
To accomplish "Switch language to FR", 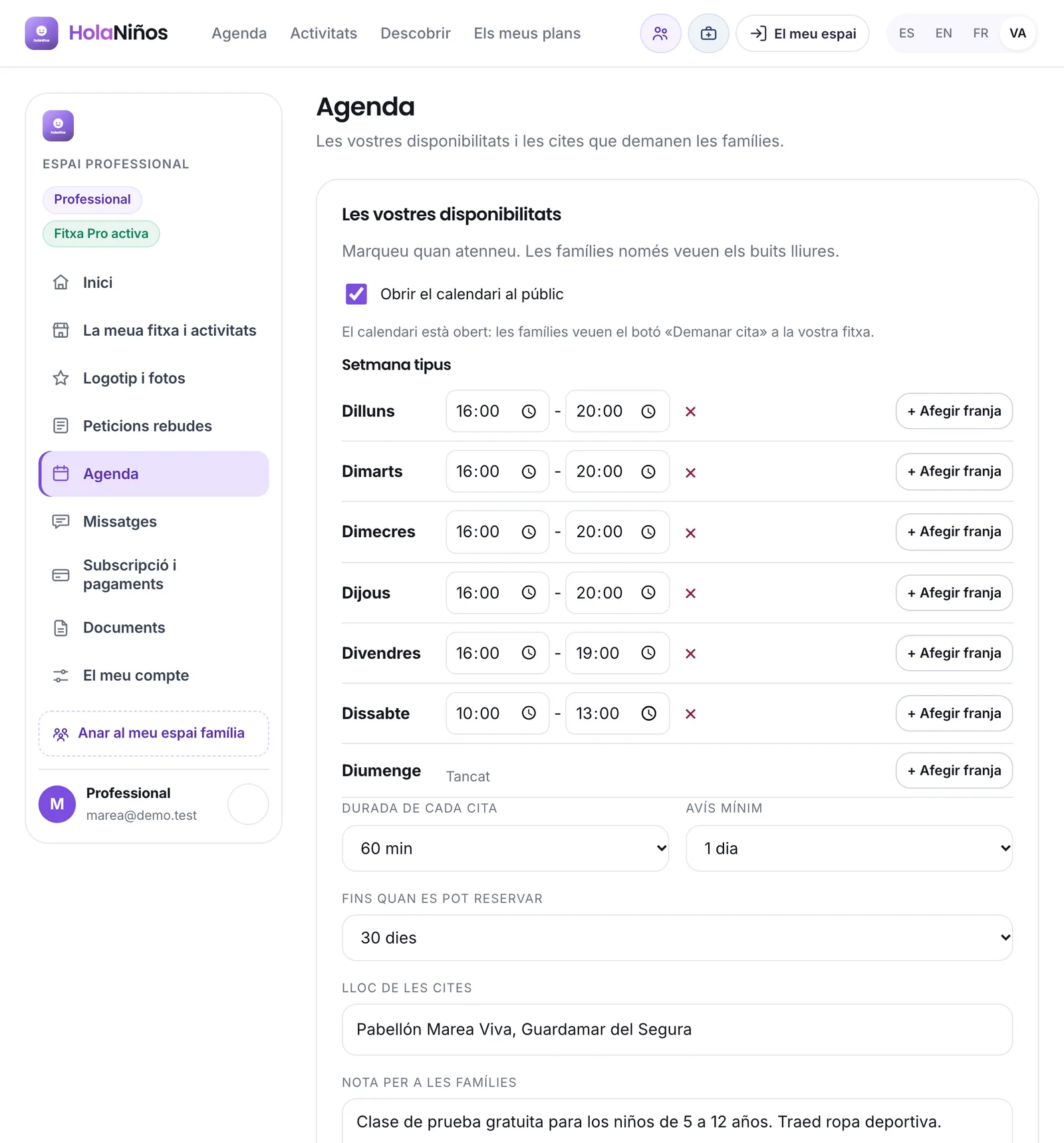I will [x=980, y=33].
